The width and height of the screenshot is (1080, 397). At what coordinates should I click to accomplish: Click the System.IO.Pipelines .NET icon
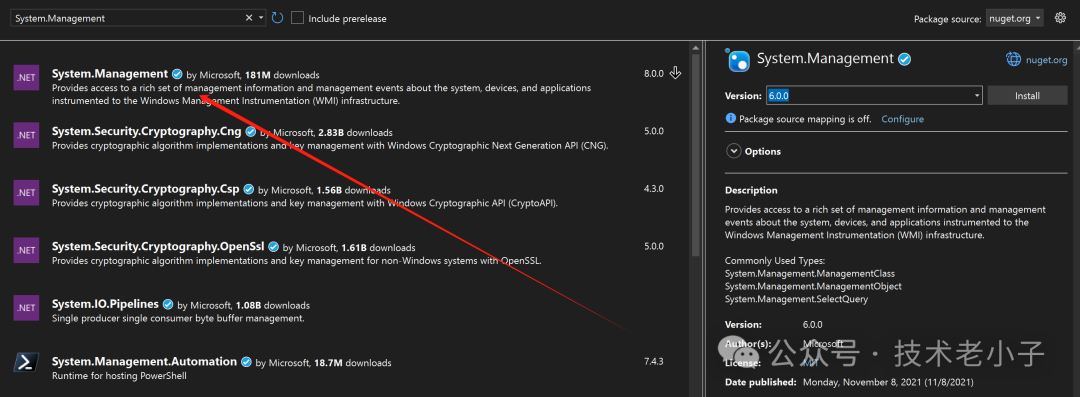coord(26,308)
